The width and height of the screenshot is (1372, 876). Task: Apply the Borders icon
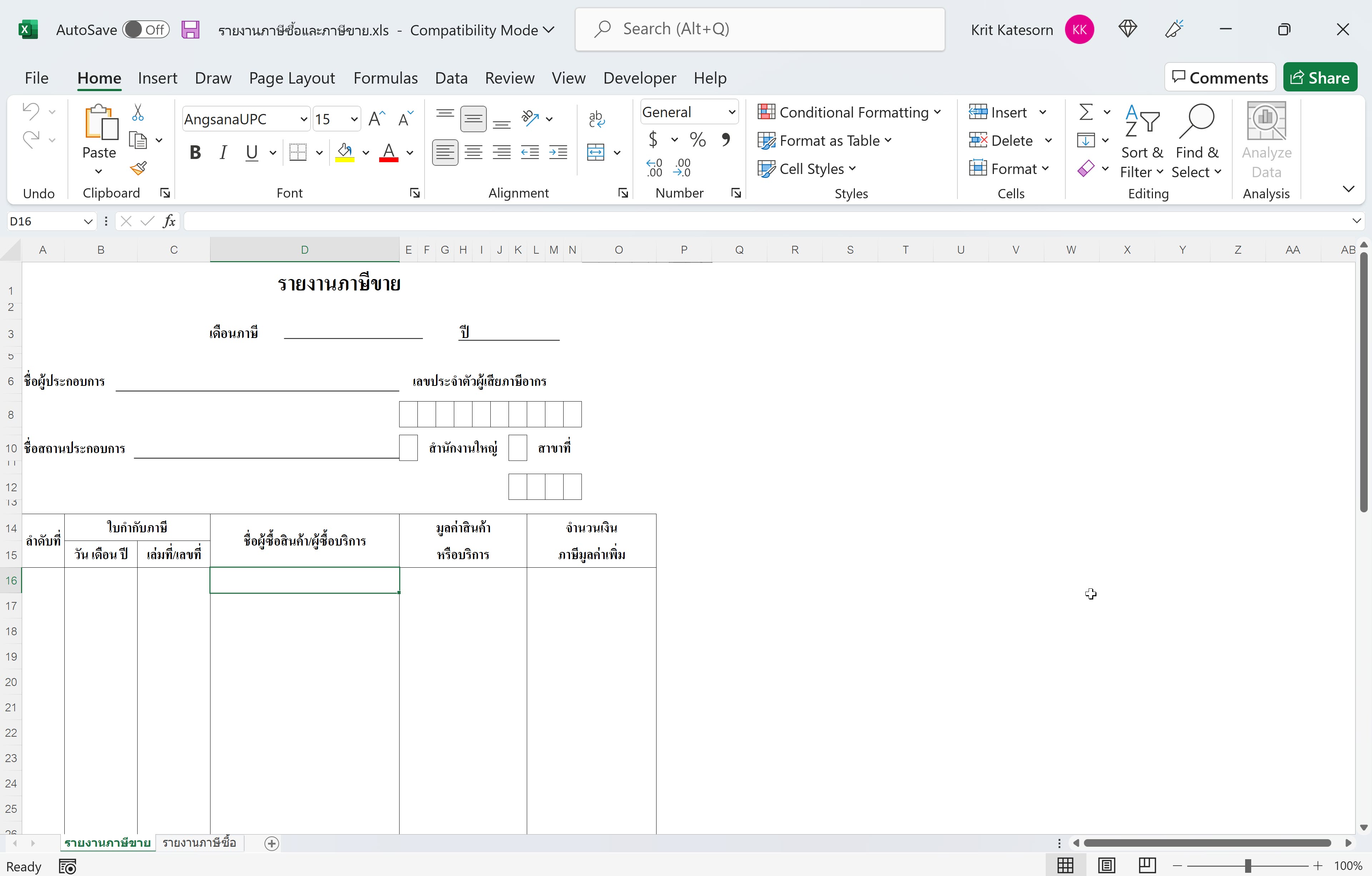click(298, 152)
